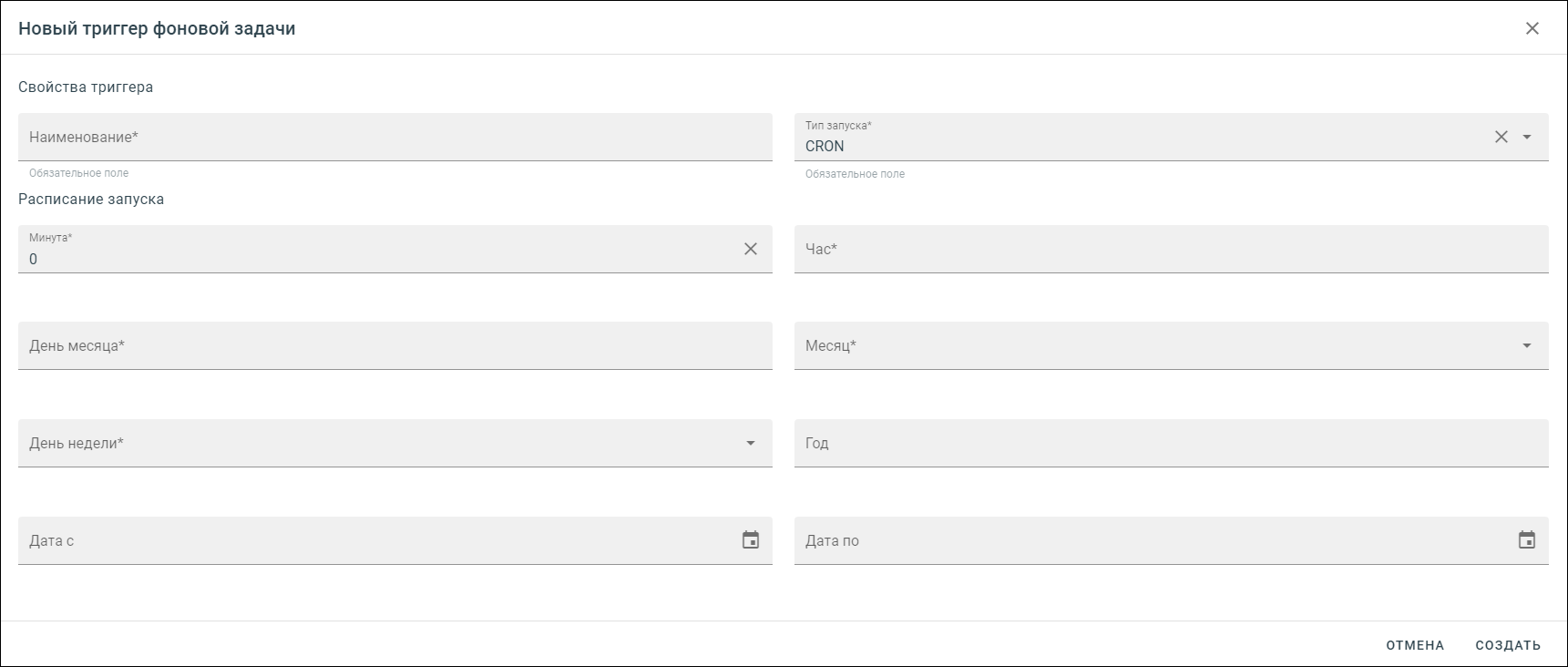Focus the Наименование input field
The width and height of the screenshot is (1568, 667).
click(395, 137)
